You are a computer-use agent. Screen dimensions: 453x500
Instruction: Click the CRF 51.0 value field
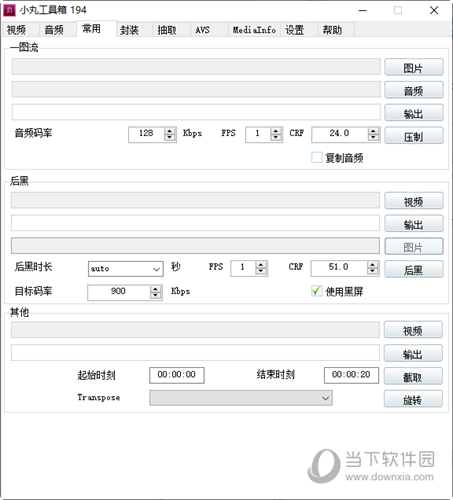point(339,268)
